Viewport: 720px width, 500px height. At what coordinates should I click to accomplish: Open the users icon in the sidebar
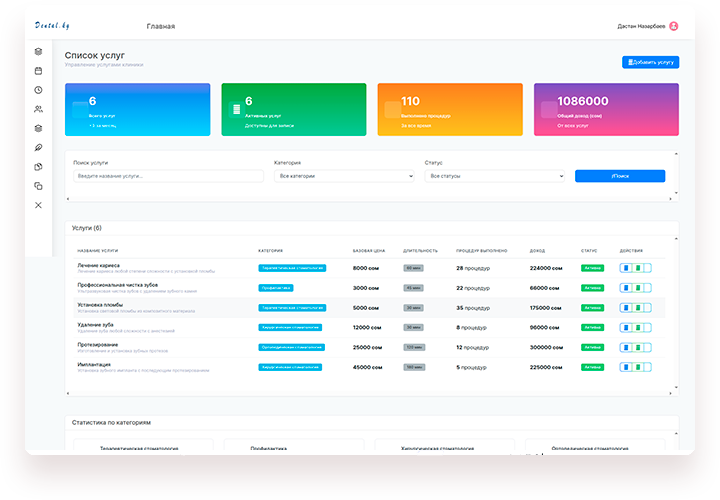(38, 109)
